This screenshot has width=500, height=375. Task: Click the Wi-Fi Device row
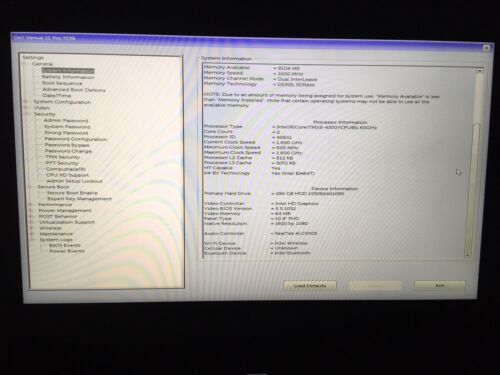point(256,243)
